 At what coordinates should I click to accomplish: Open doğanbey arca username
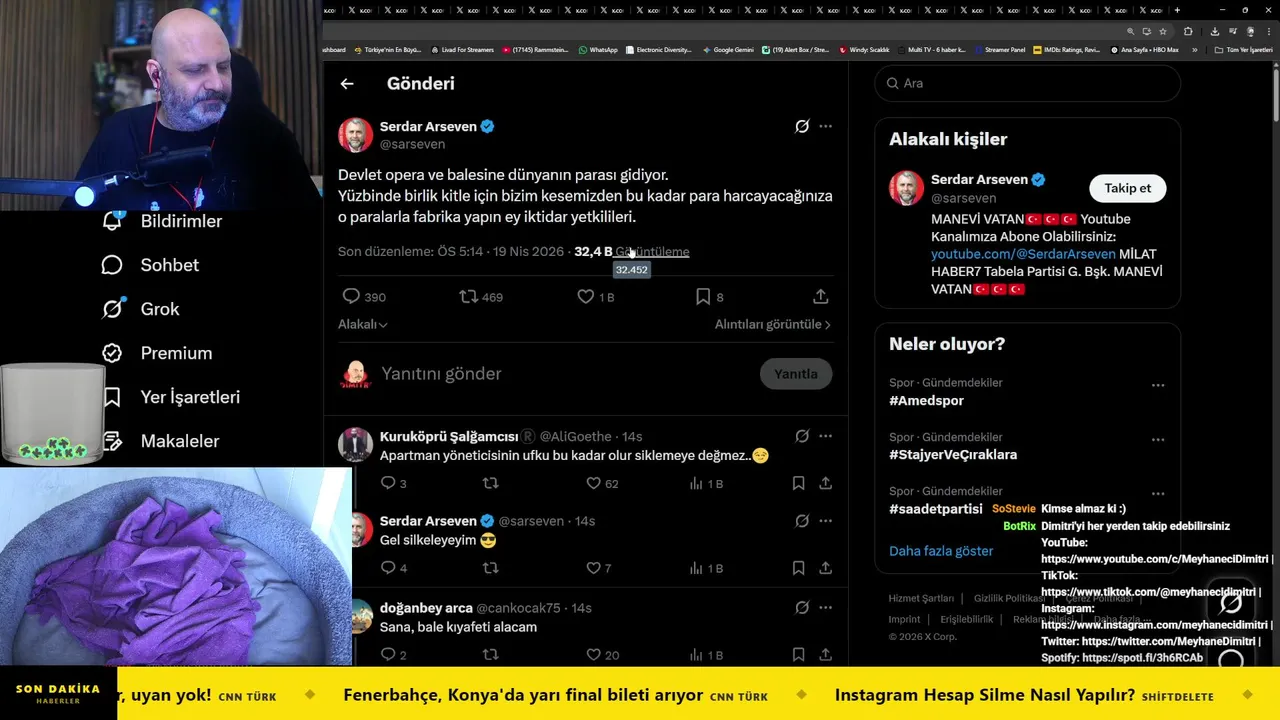tap(426, 608)
